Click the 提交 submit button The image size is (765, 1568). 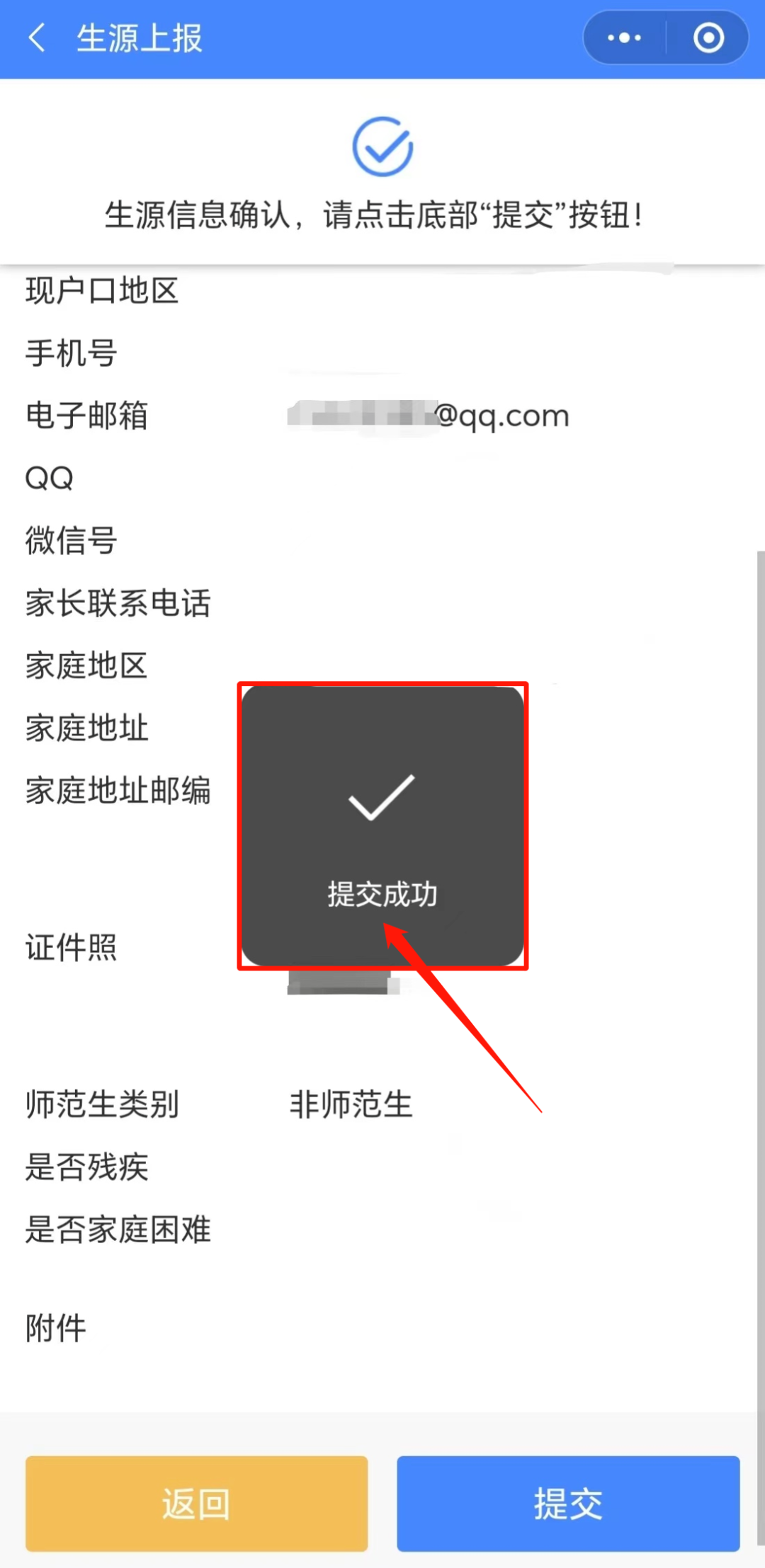(x=568, y=1504)
